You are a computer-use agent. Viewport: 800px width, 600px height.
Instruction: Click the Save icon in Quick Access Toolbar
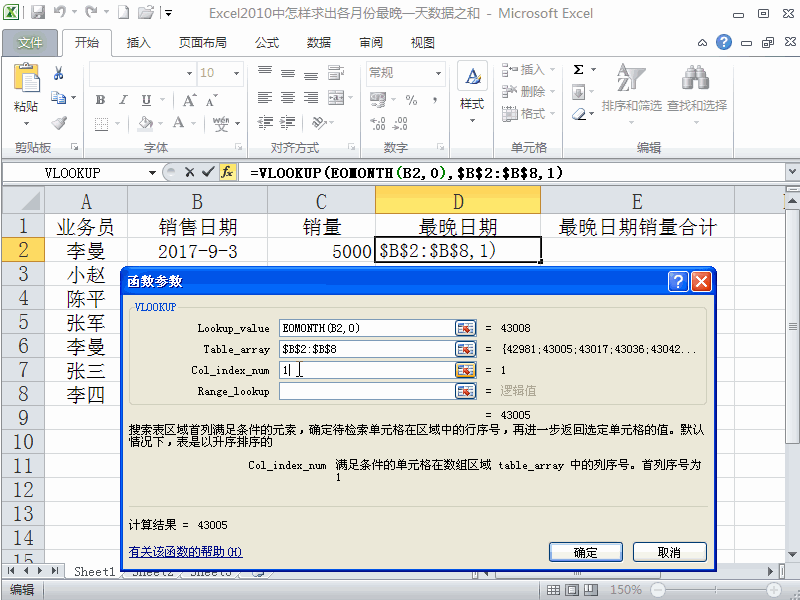pos(37,12)
